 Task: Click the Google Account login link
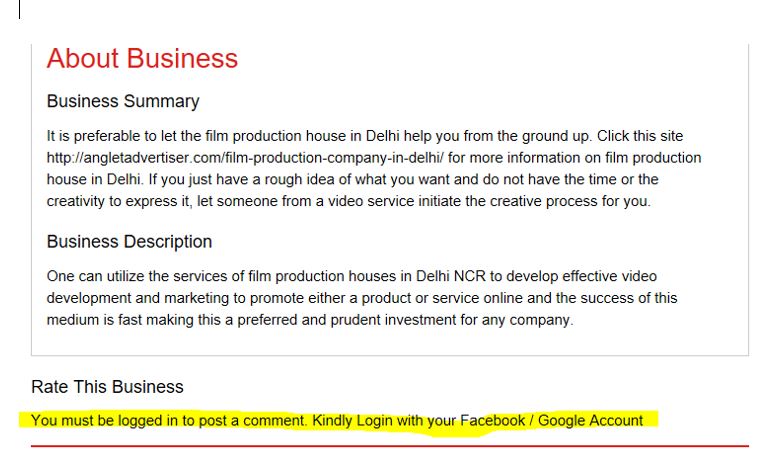tap(590, 420)
